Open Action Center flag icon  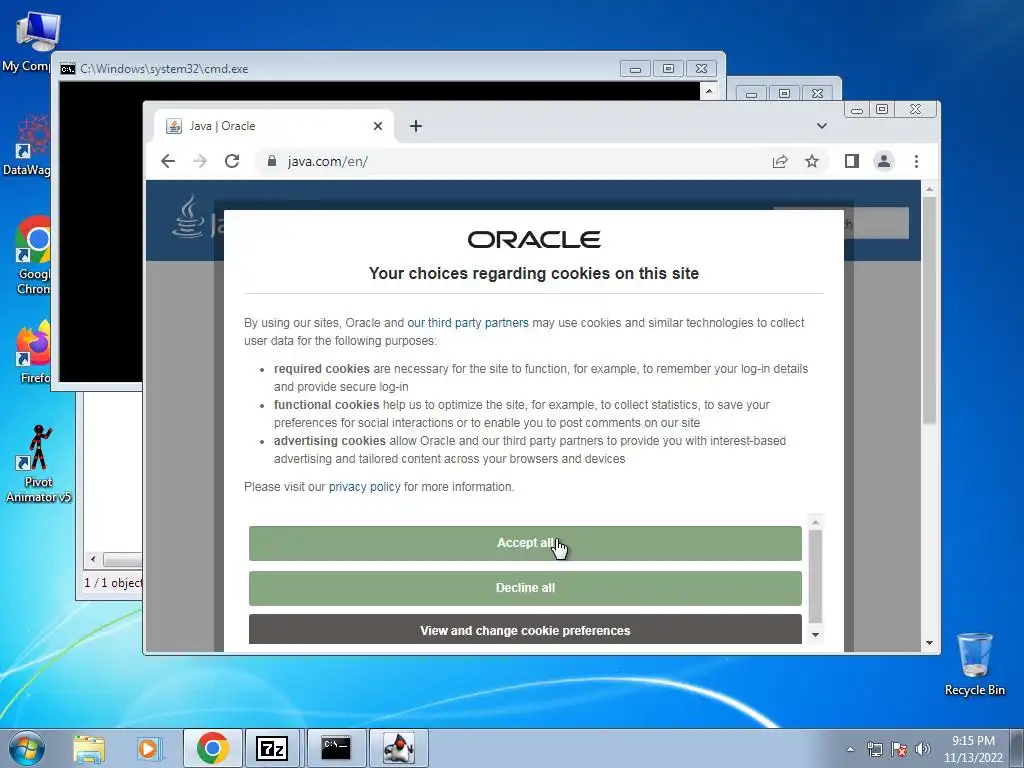[899, 749]
